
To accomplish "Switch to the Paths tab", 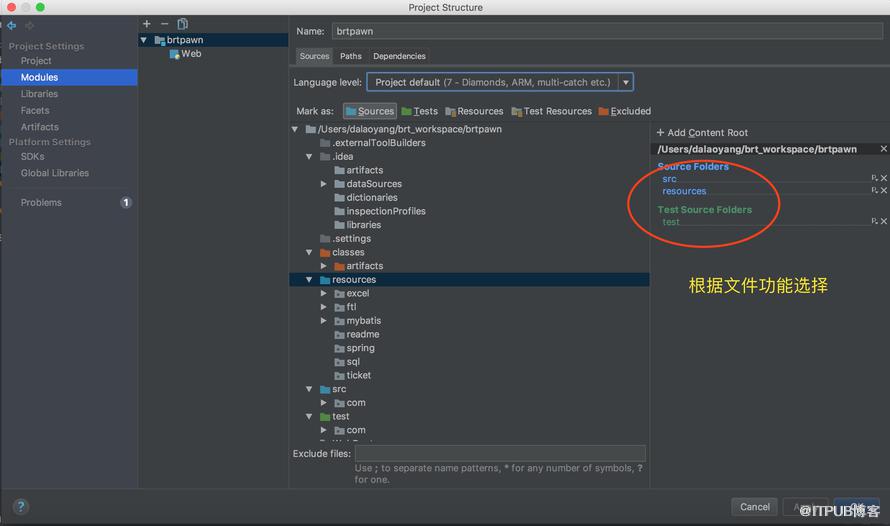I will point(351,56).
